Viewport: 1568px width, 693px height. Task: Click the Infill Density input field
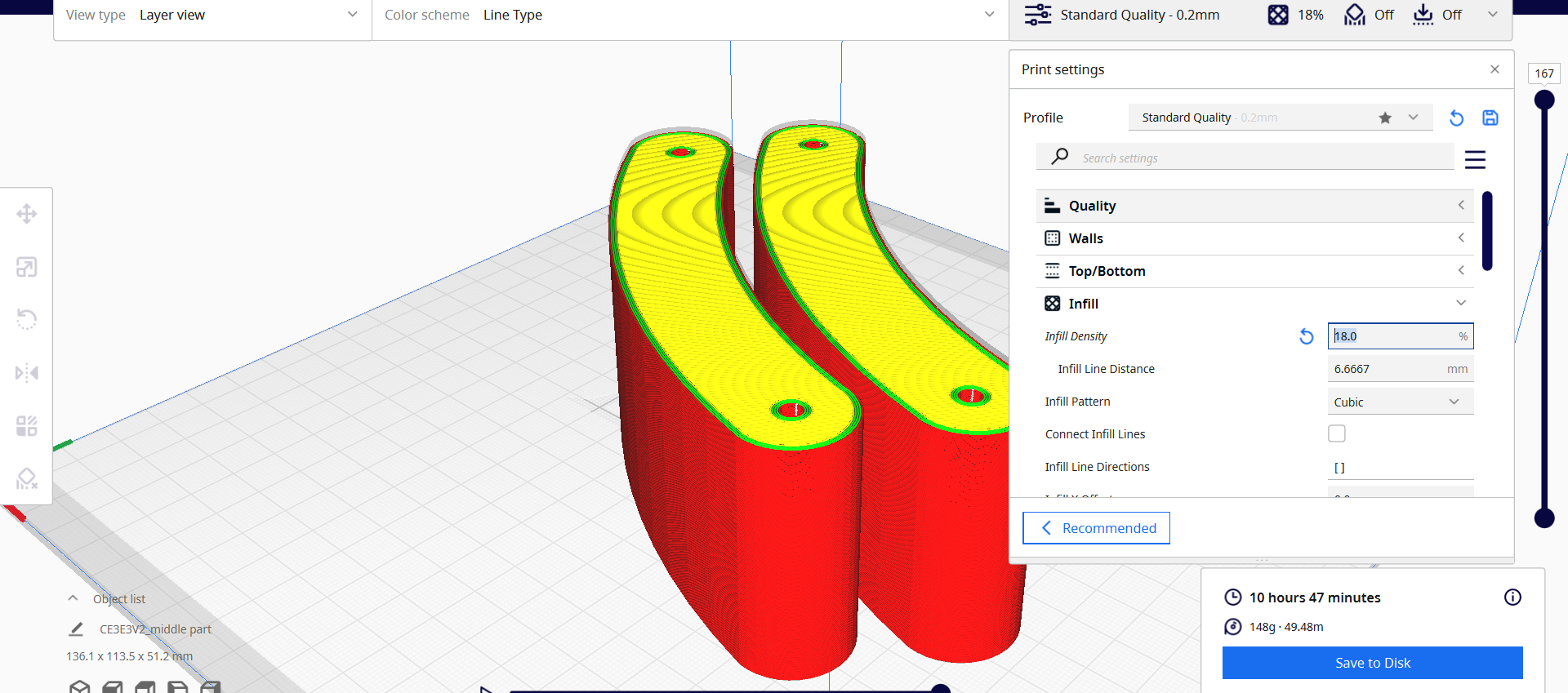click(x=1401, y=336)
